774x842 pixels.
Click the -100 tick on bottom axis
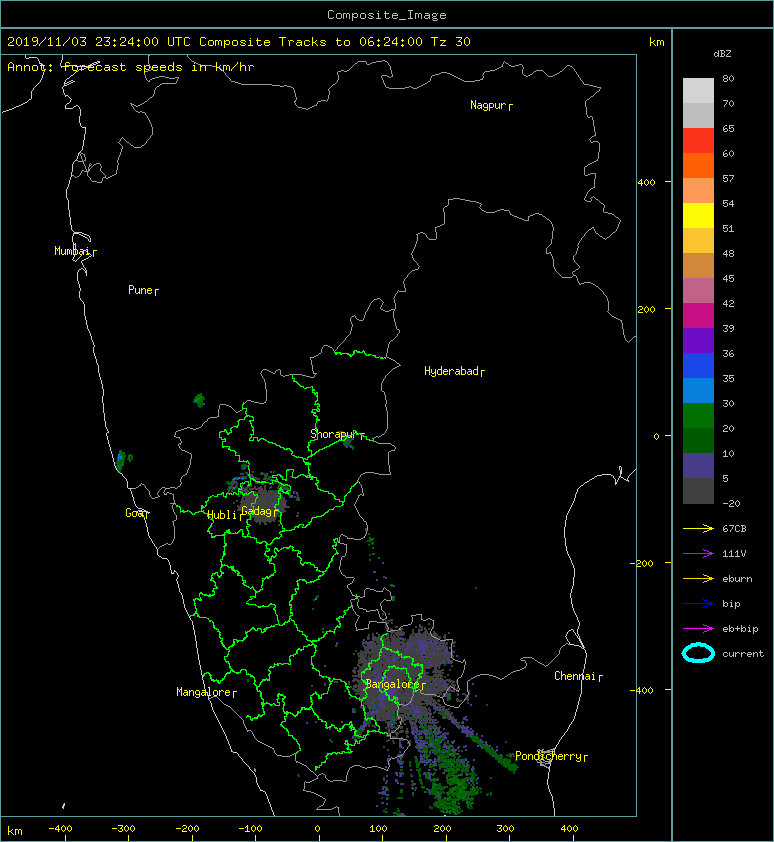click(x=250, y=829)
